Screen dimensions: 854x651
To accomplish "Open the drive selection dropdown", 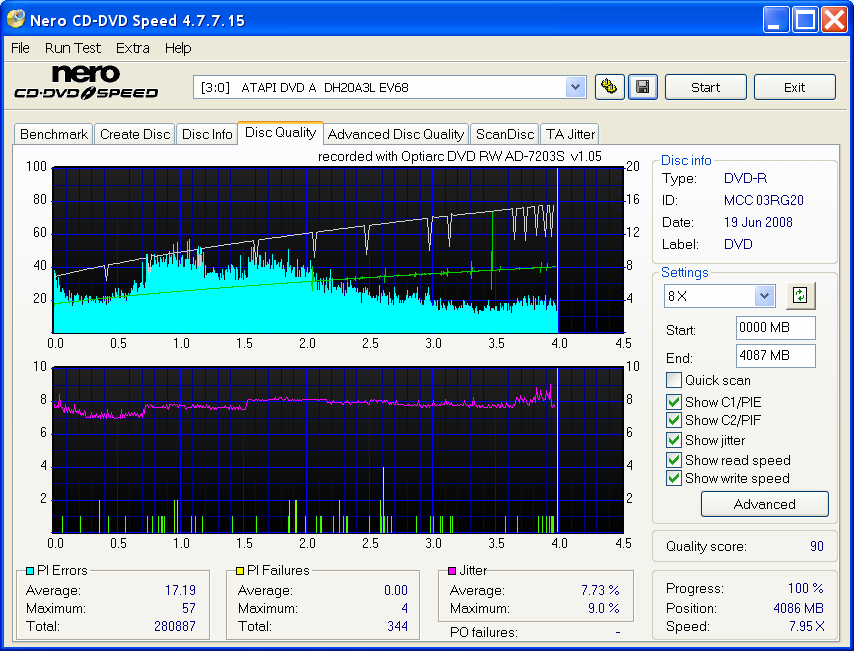I will point(575,87).
